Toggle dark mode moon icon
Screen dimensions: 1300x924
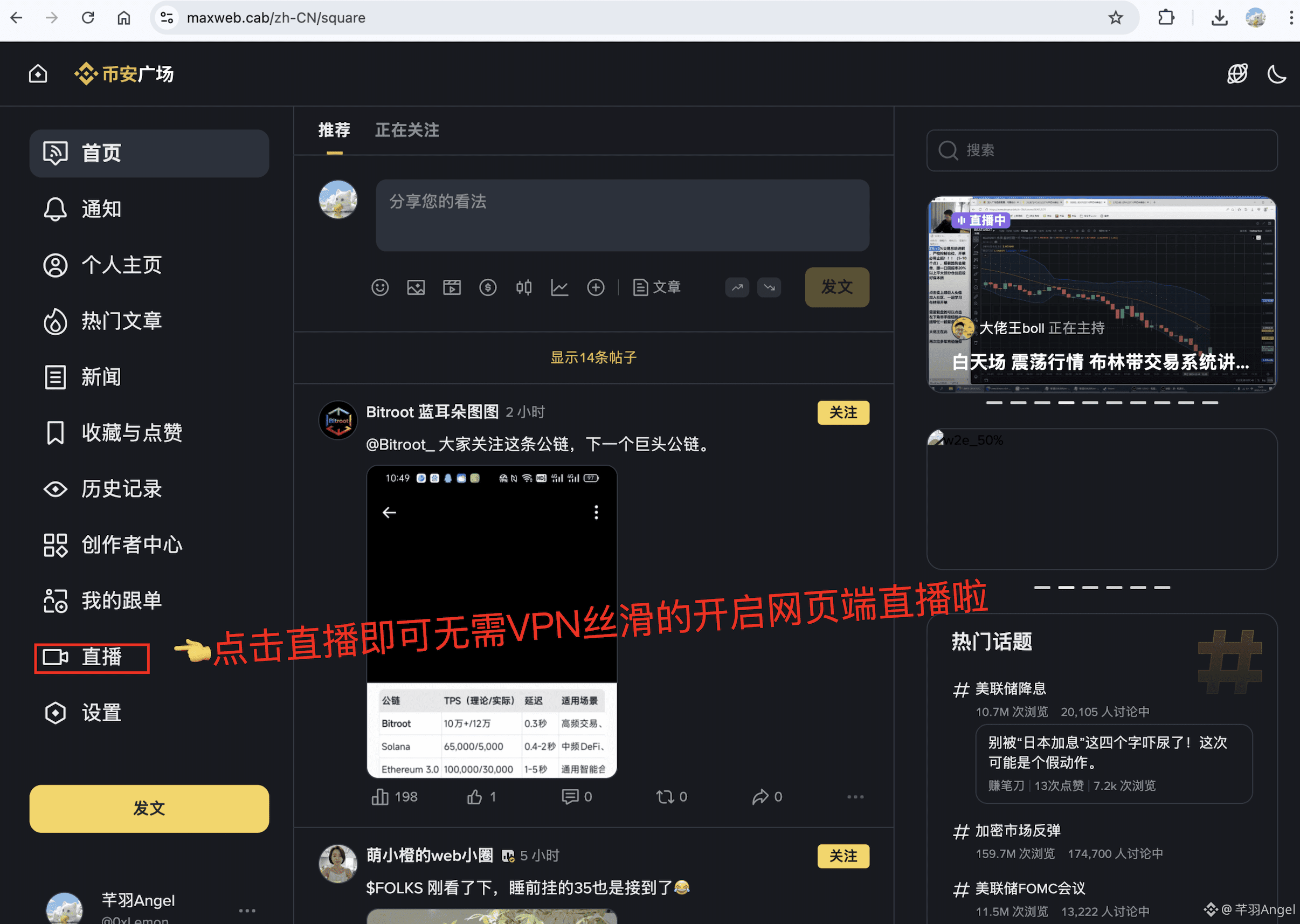[1276, 73]
